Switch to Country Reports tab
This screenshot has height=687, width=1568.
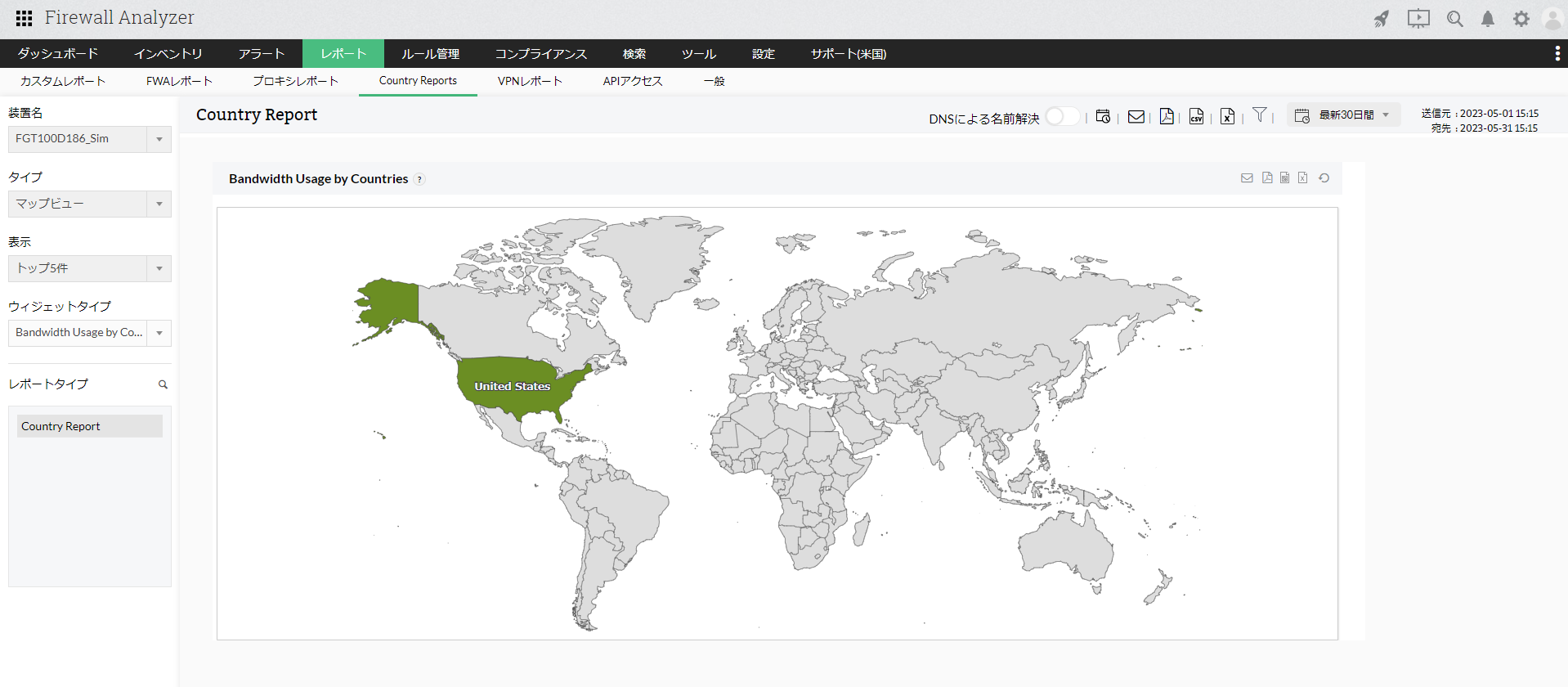(x=418, y=81)
